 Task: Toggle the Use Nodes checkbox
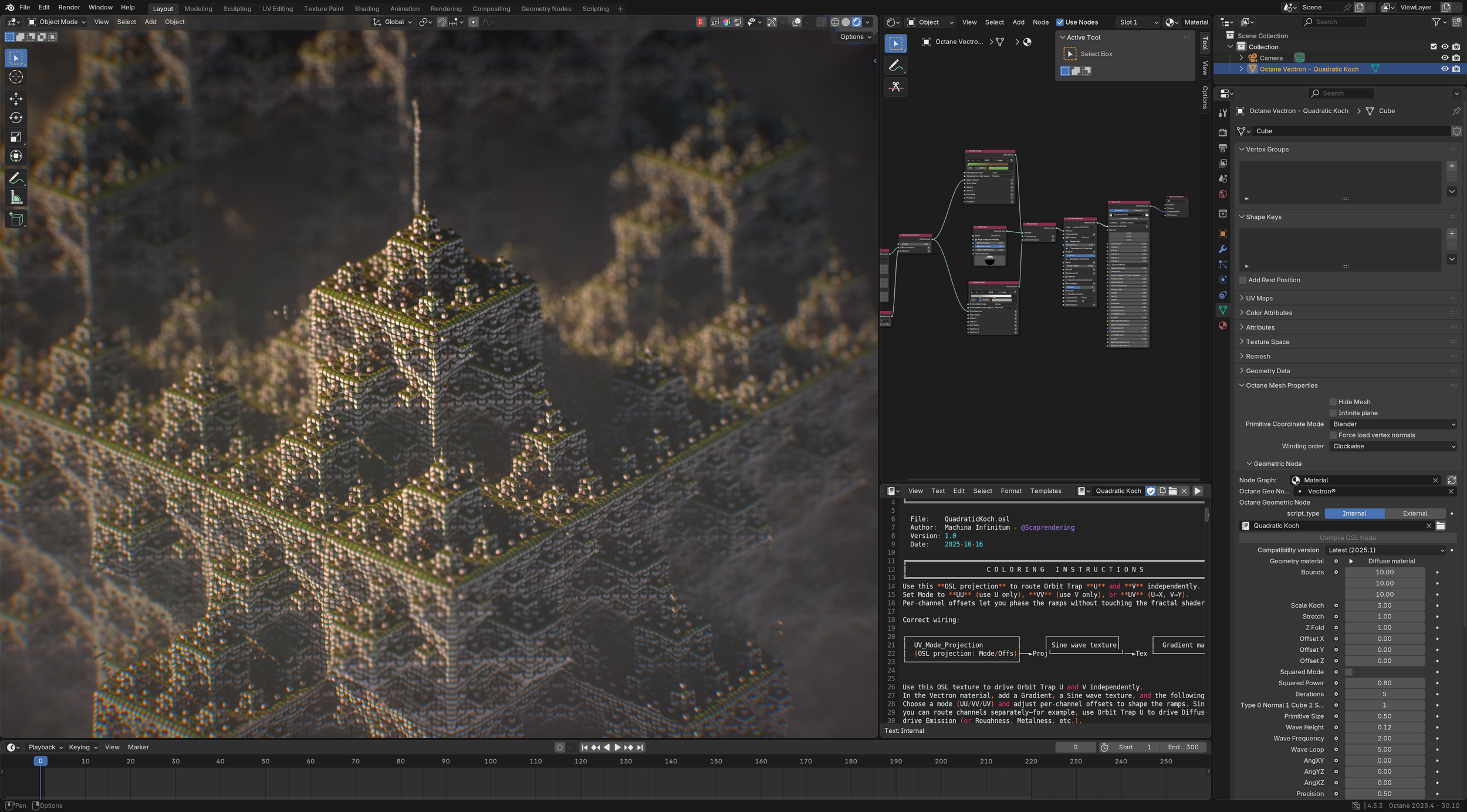tap(1060, 22)
